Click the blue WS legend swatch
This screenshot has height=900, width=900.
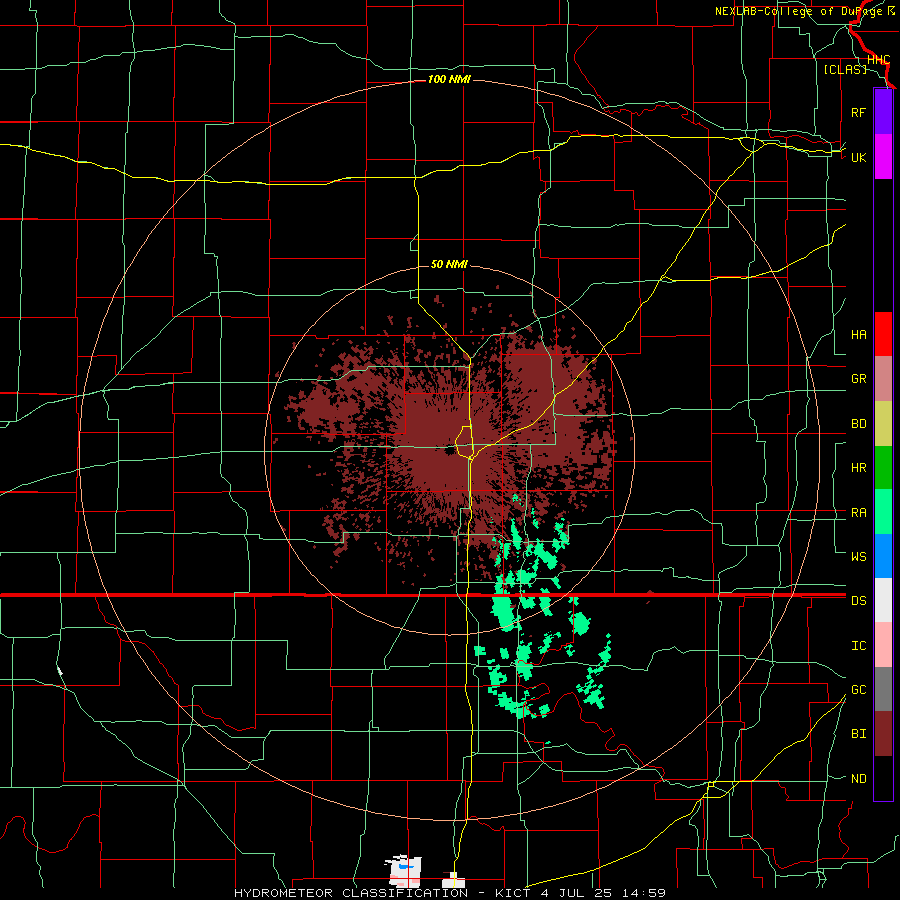click(x=883, y=556)
